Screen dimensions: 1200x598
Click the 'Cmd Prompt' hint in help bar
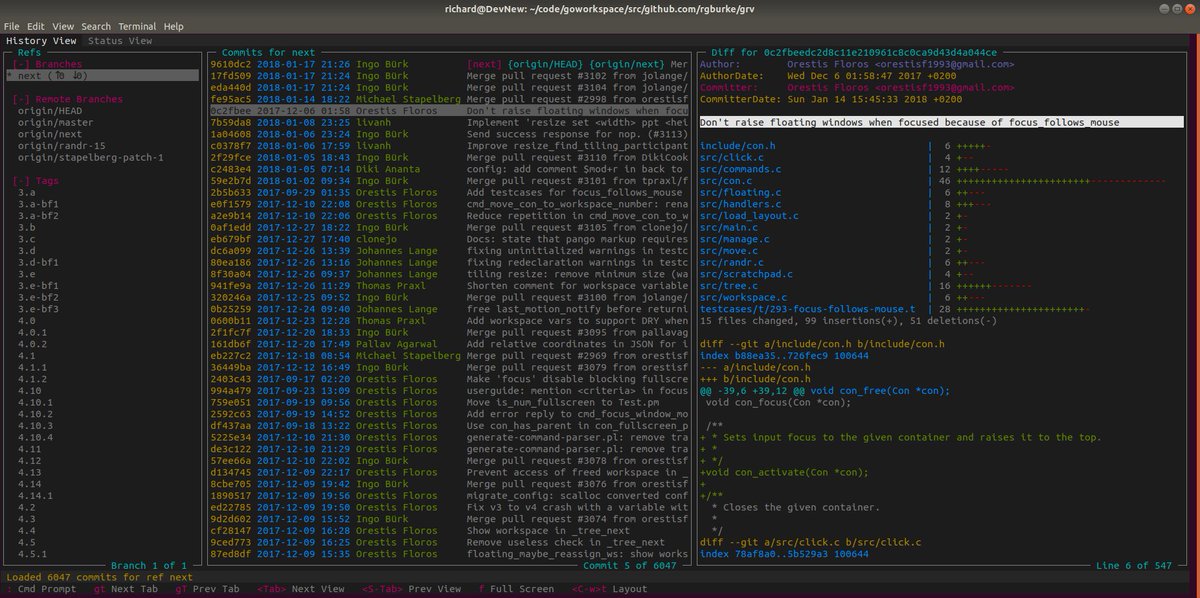tap(44, 589)
